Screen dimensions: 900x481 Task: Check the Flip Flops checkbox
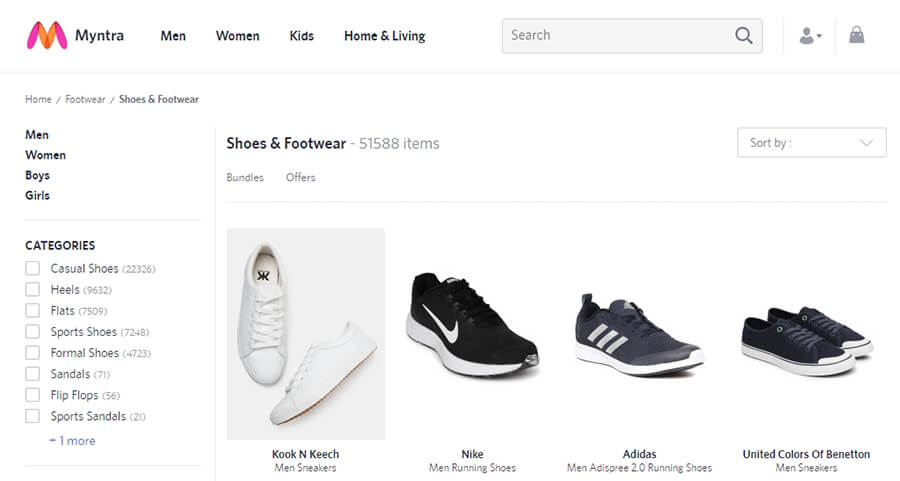coord(33,395)
